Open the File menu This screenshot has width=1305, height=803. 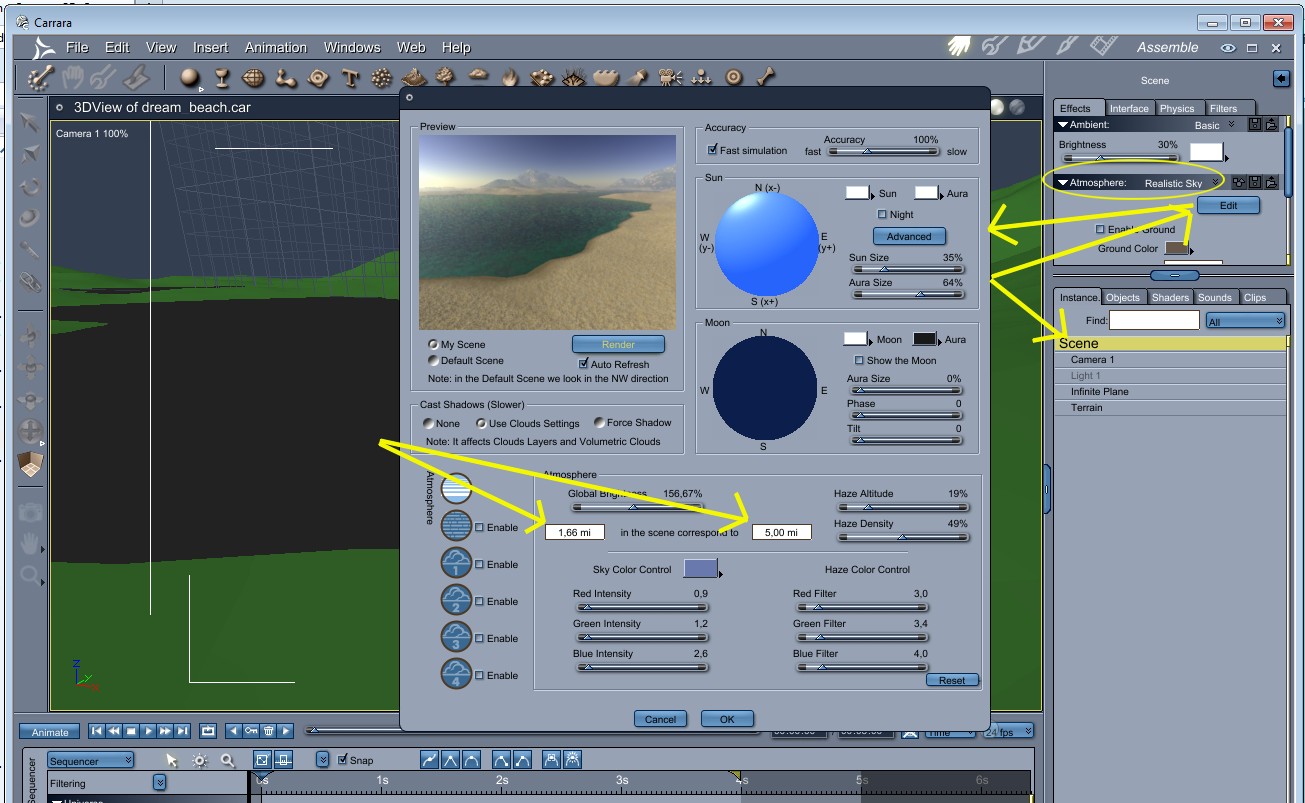pyautogui.click(x=77, y=47)
